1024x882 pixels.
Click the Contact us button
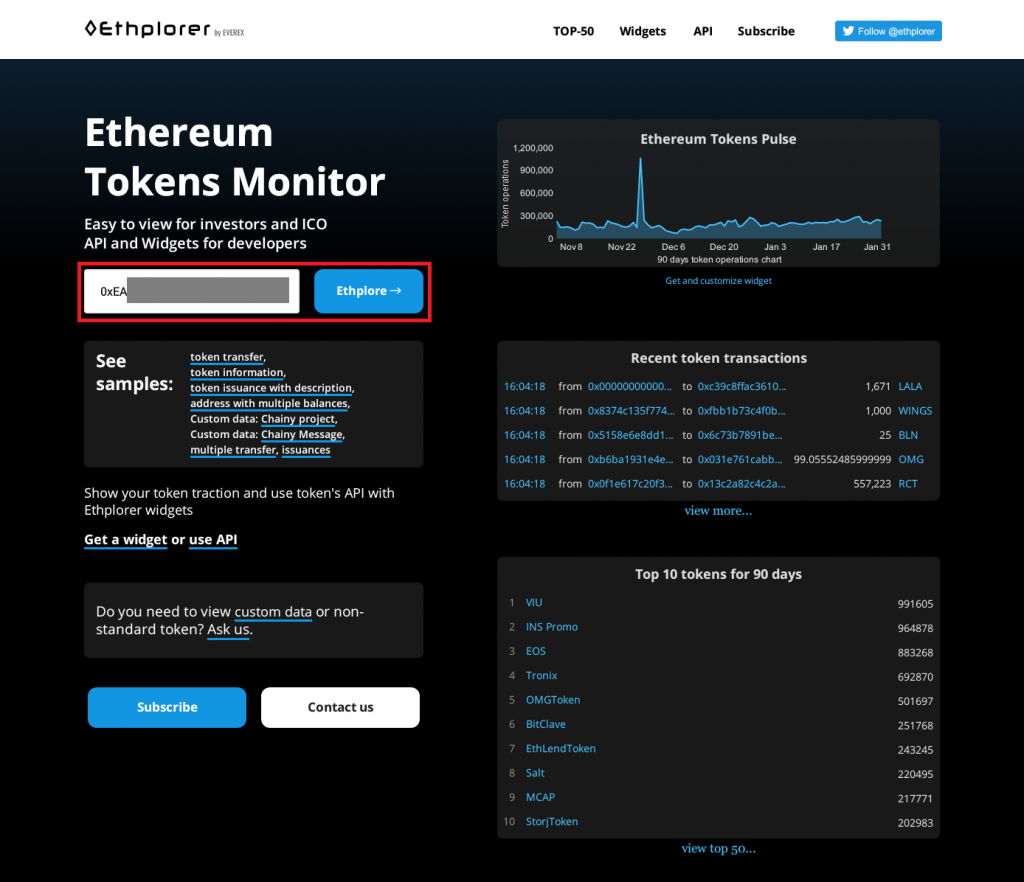(x=340, y=707)
